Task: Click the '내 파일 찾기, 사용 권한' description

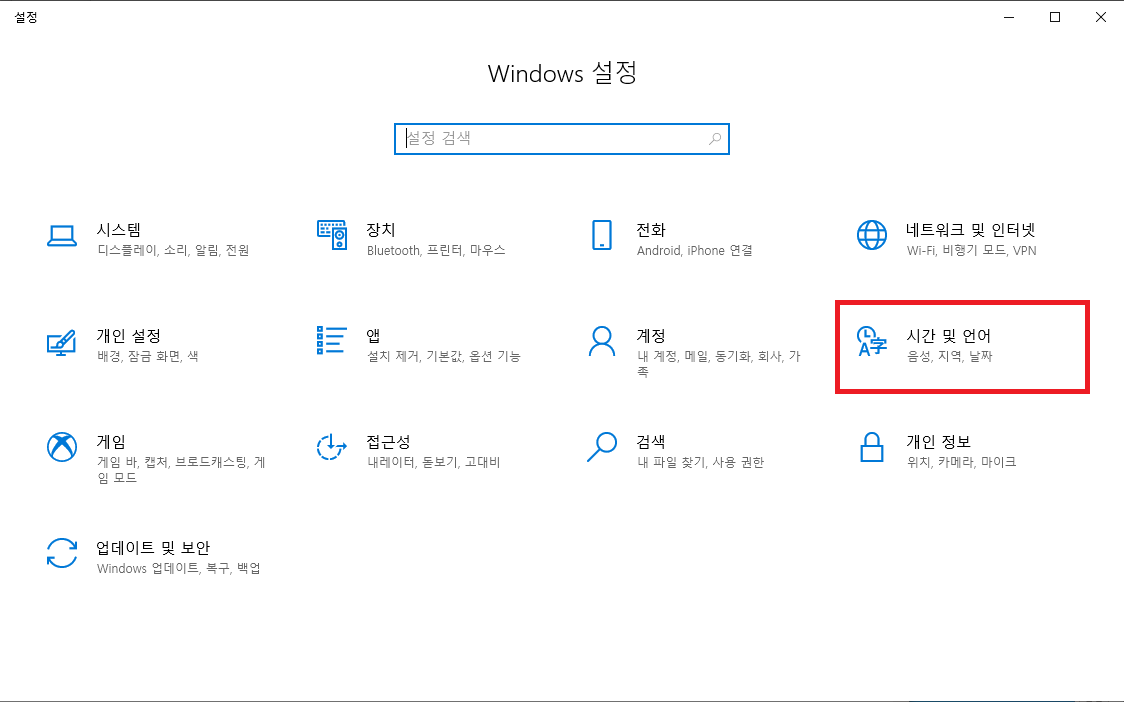Action: tap(700, 463)
